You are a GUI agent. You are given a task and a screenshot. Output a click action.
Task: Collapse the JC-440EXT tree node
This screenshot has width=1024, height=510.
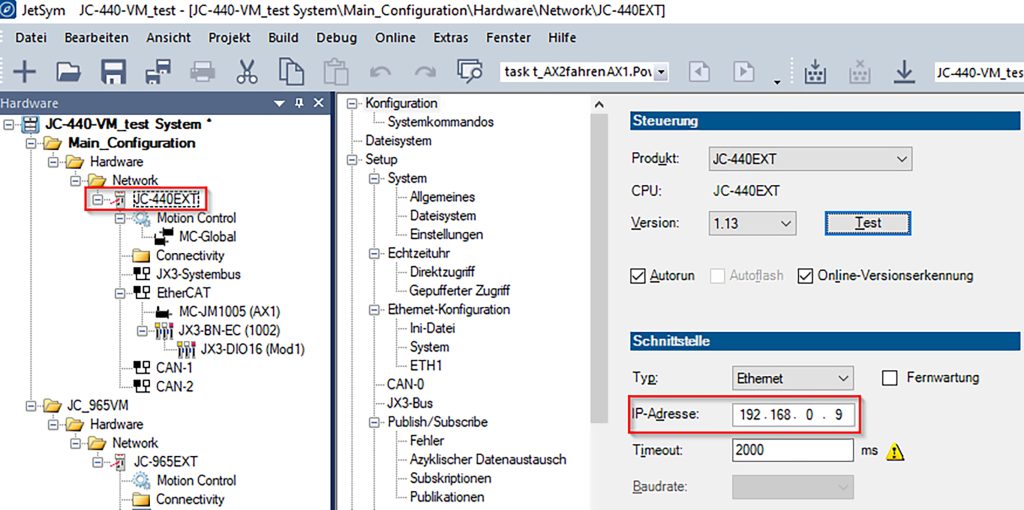[x=97, y=199]
